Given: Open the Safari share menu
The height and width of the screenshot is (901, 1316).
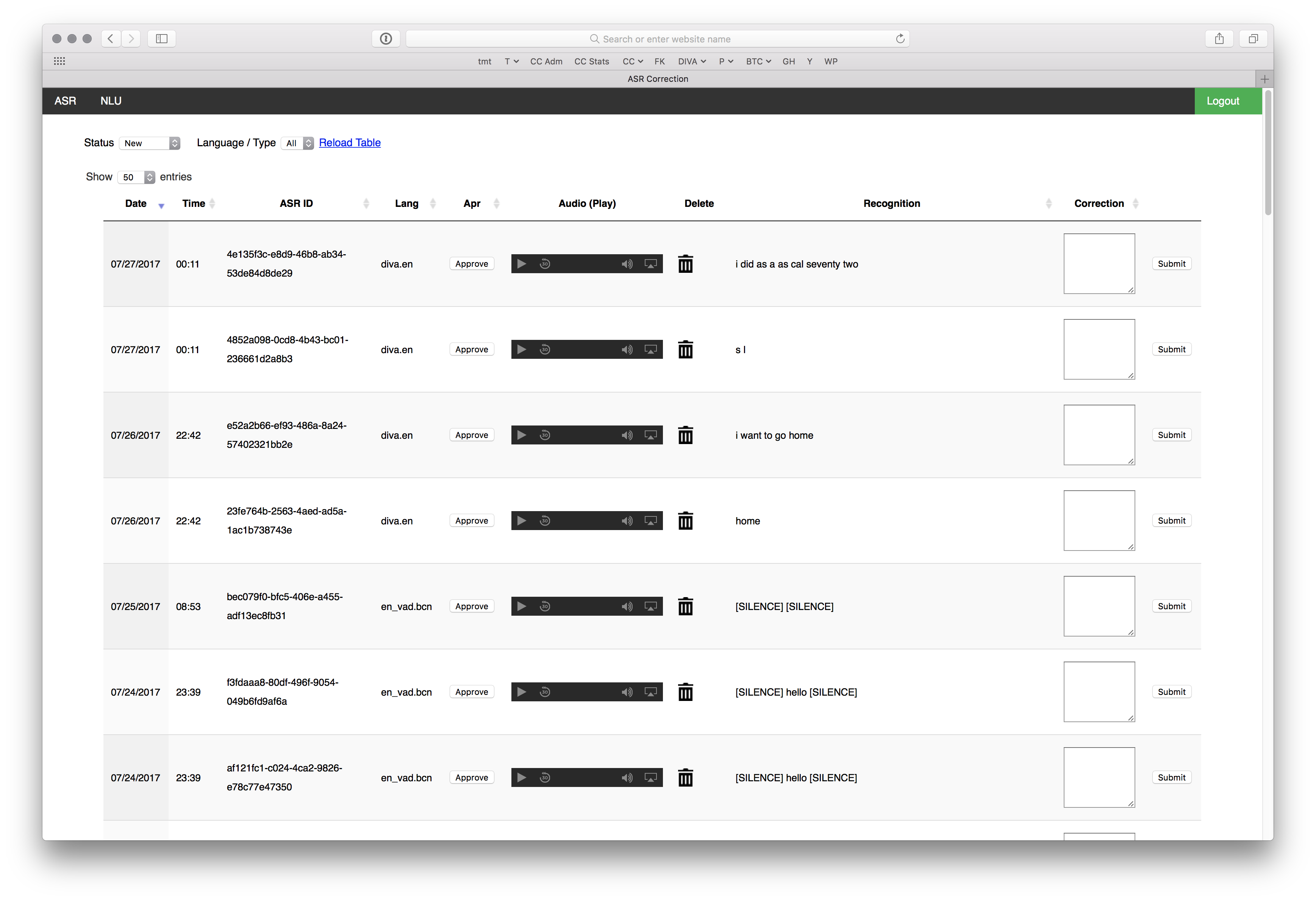Looking at the screenshot, I should click(1219, 39).
